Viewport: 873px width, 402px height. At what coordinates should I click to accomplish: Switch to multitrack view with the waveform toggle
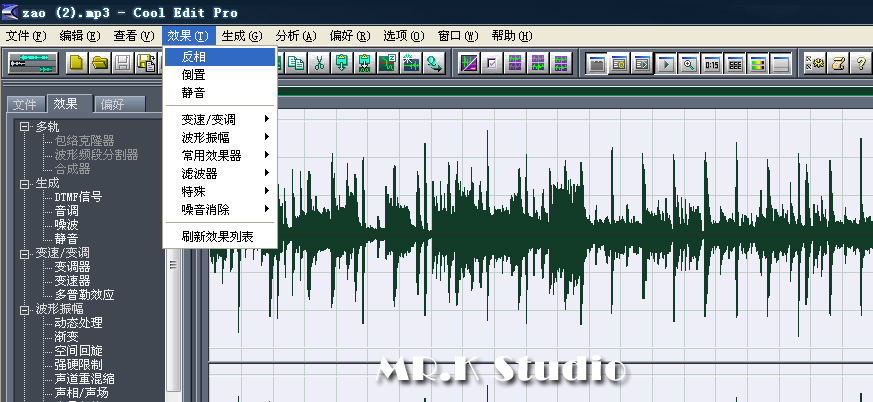[x=33, y=63]
